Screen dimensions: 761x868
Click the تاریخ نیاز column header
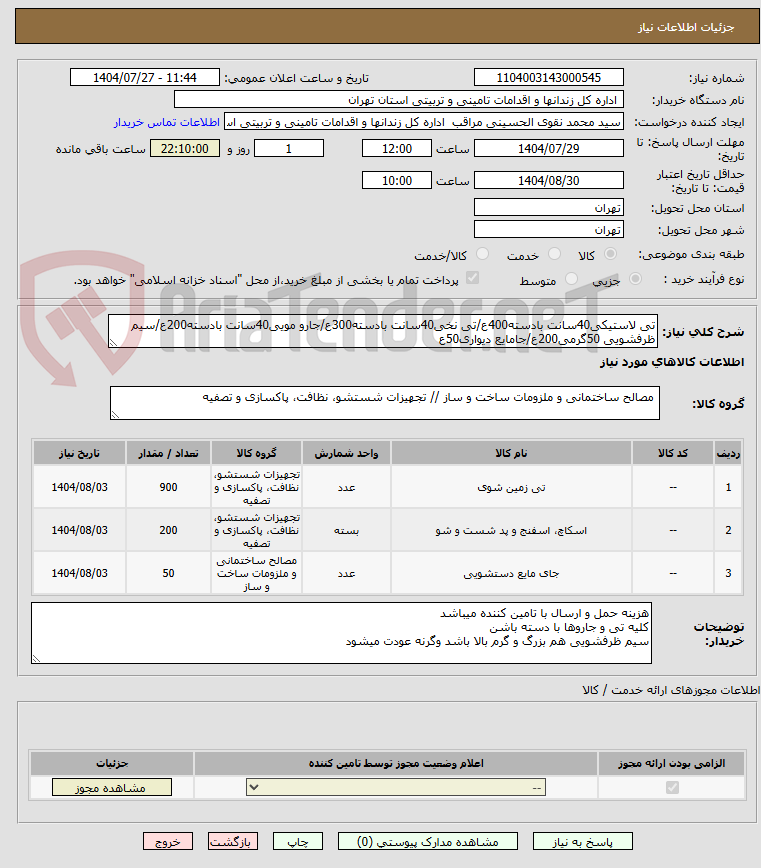click(x=79, y=453)
